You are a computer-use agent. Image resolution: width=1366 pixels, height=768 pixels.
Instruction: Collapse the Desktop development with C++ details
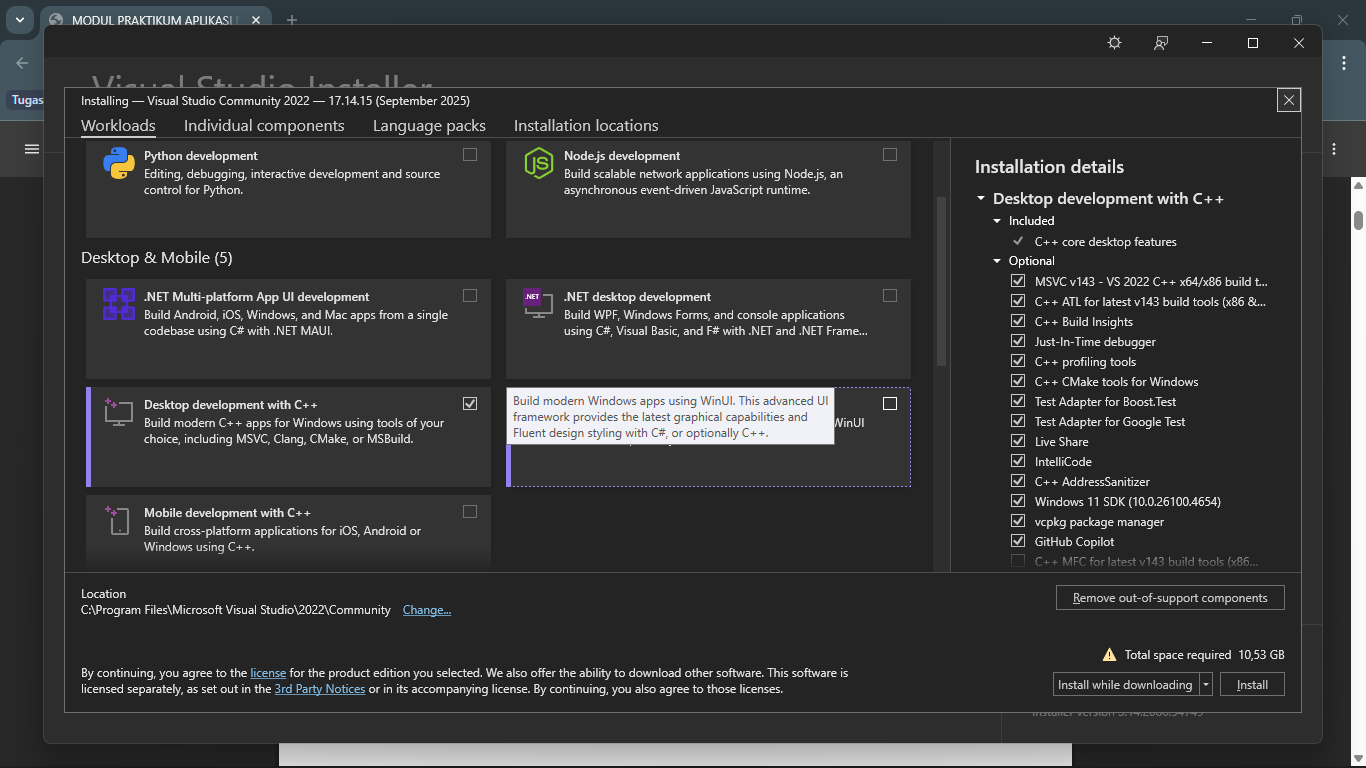point(982,199)
